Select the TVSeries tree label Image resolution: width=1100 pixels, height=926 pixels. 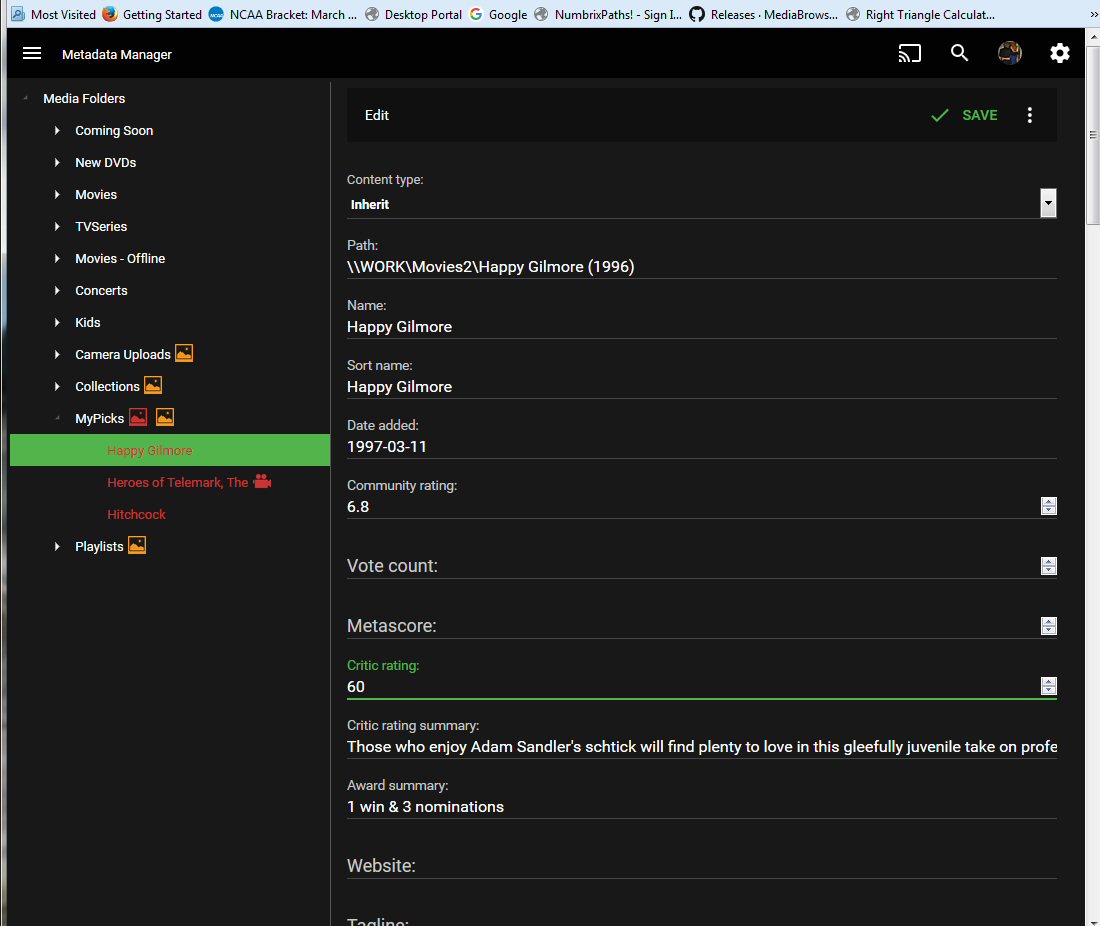(101, 227)
